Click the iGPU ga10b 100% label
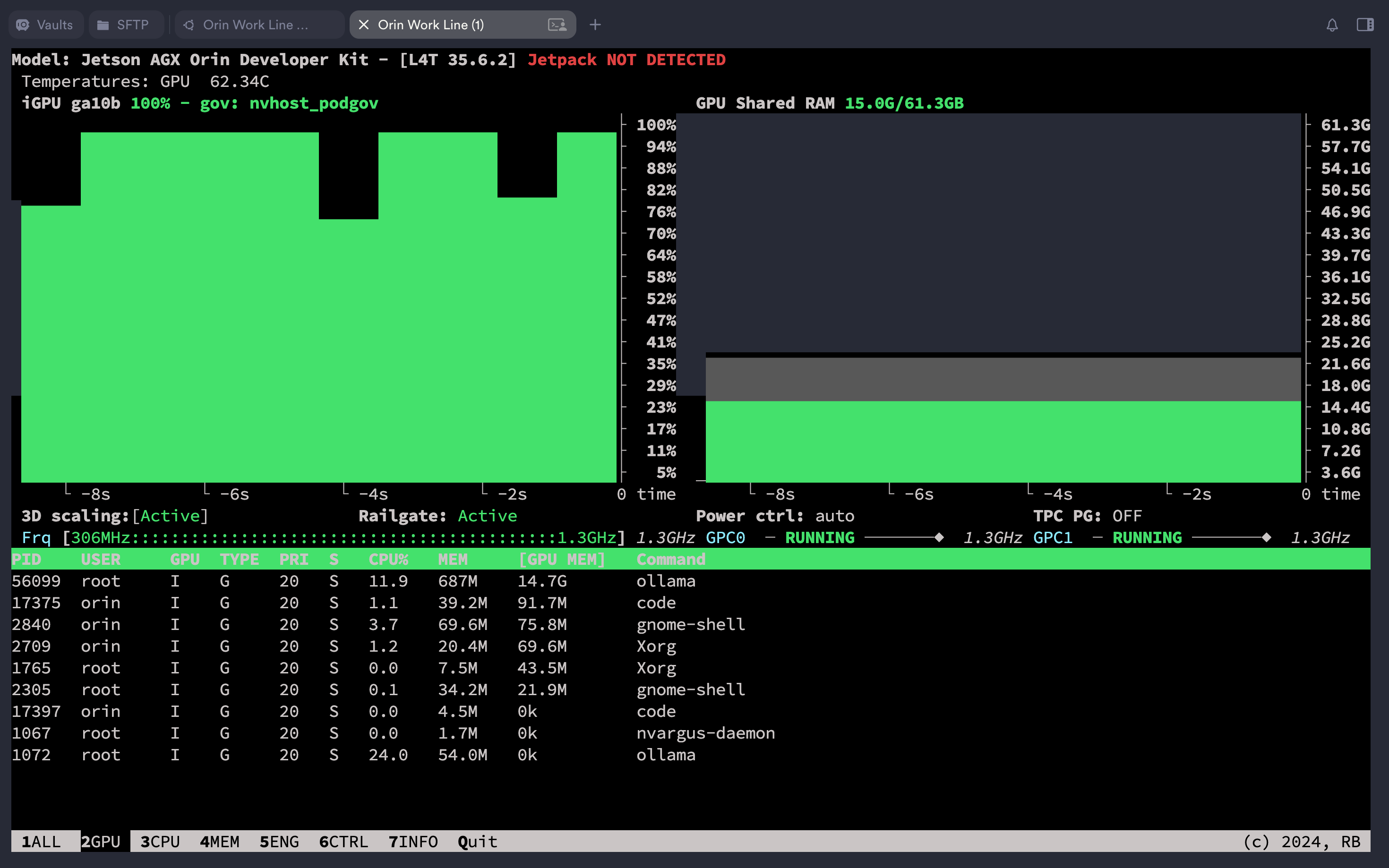The image size is (1389, 868). (96, 103)
